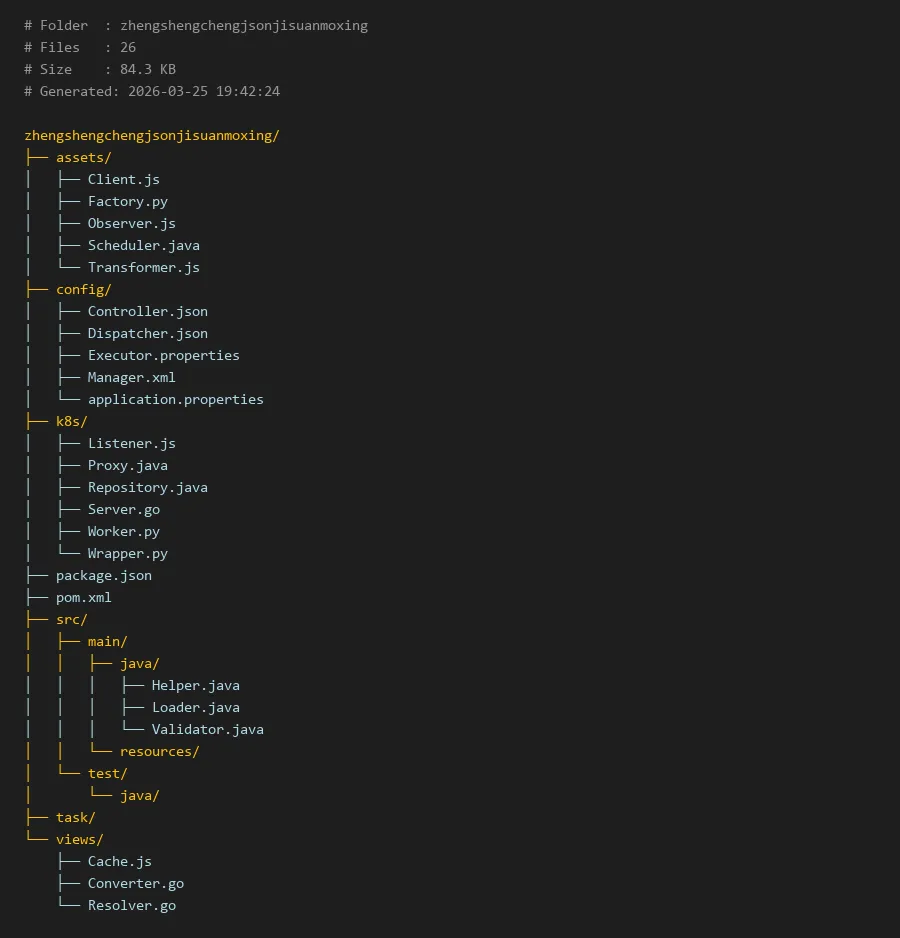Open the pom.xml file
The height and width of the screenshot is (938, 900).
[83, 597]
